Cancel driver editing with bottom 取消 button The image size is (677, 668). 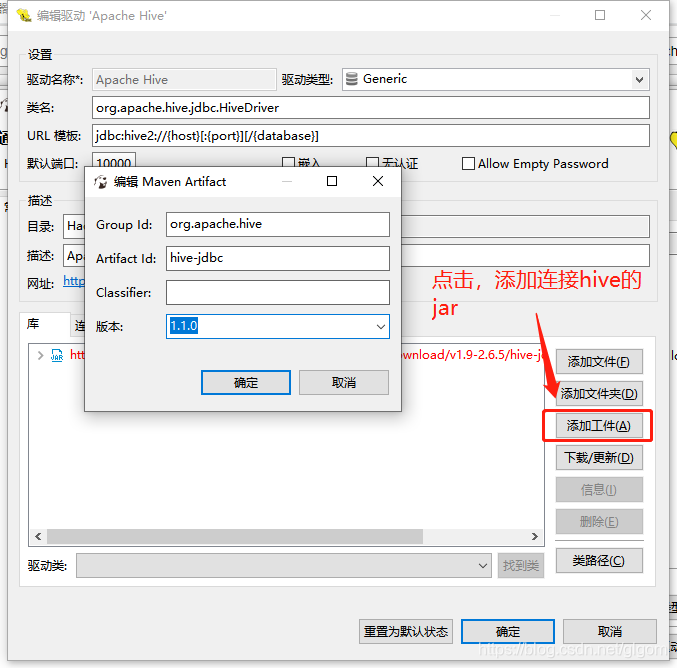(x=610, y=632)
